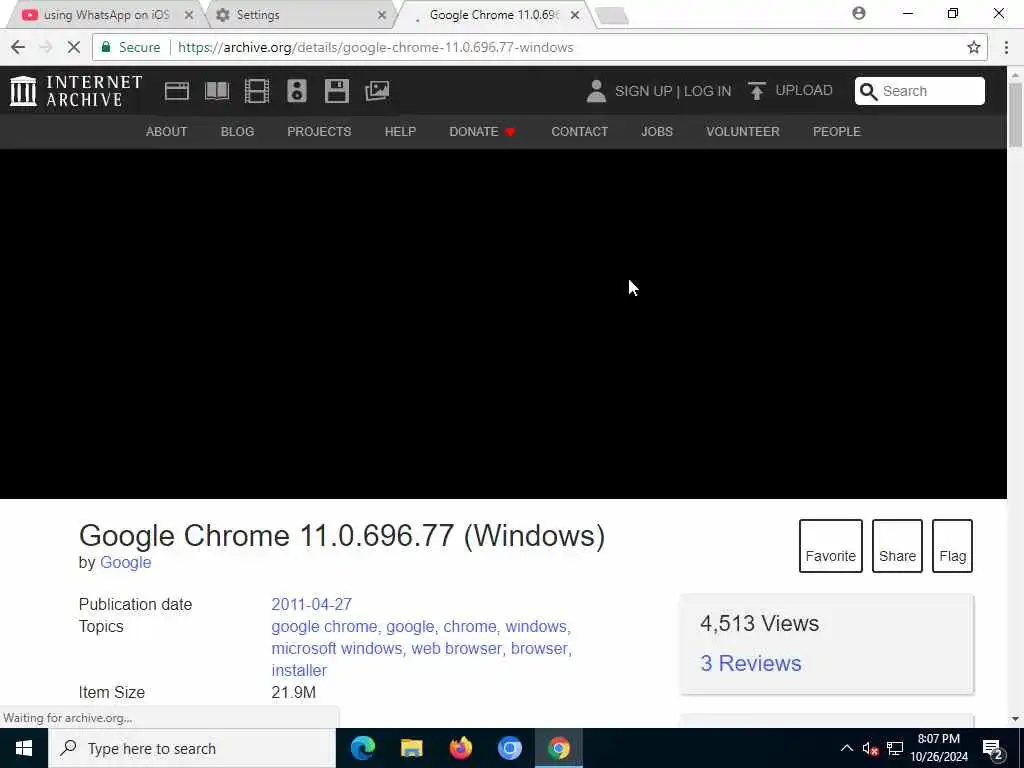Open the Video (film) icon

tap(257, 91)
